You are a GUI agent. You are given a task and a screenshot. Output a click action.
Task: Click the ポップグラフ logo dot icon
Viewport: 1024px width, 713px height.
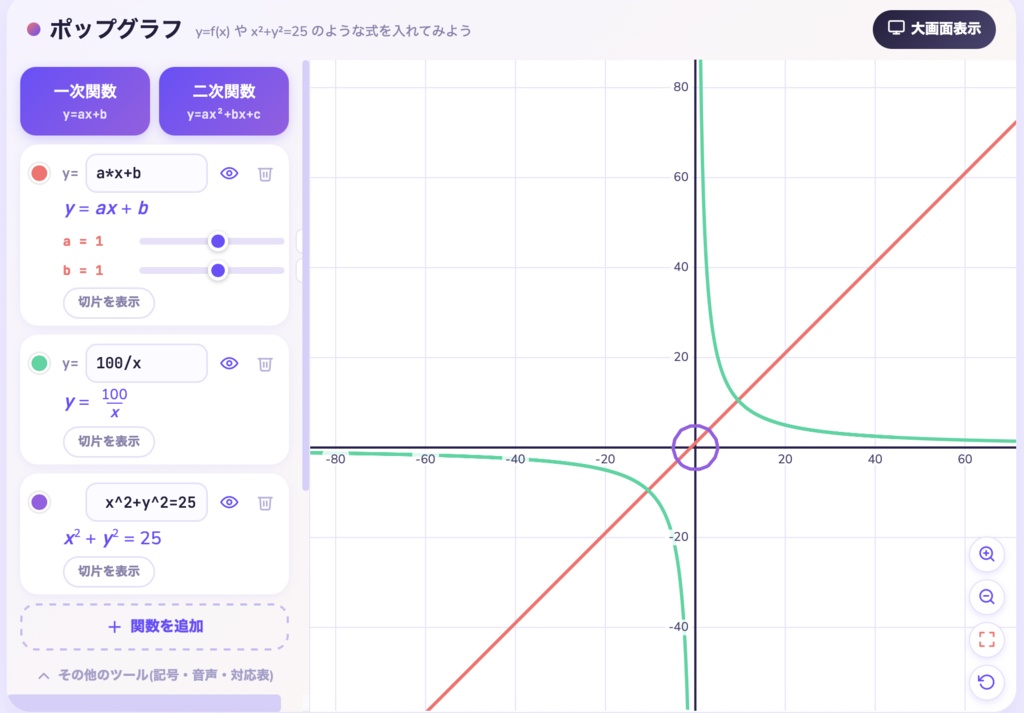tap(34, 29)
